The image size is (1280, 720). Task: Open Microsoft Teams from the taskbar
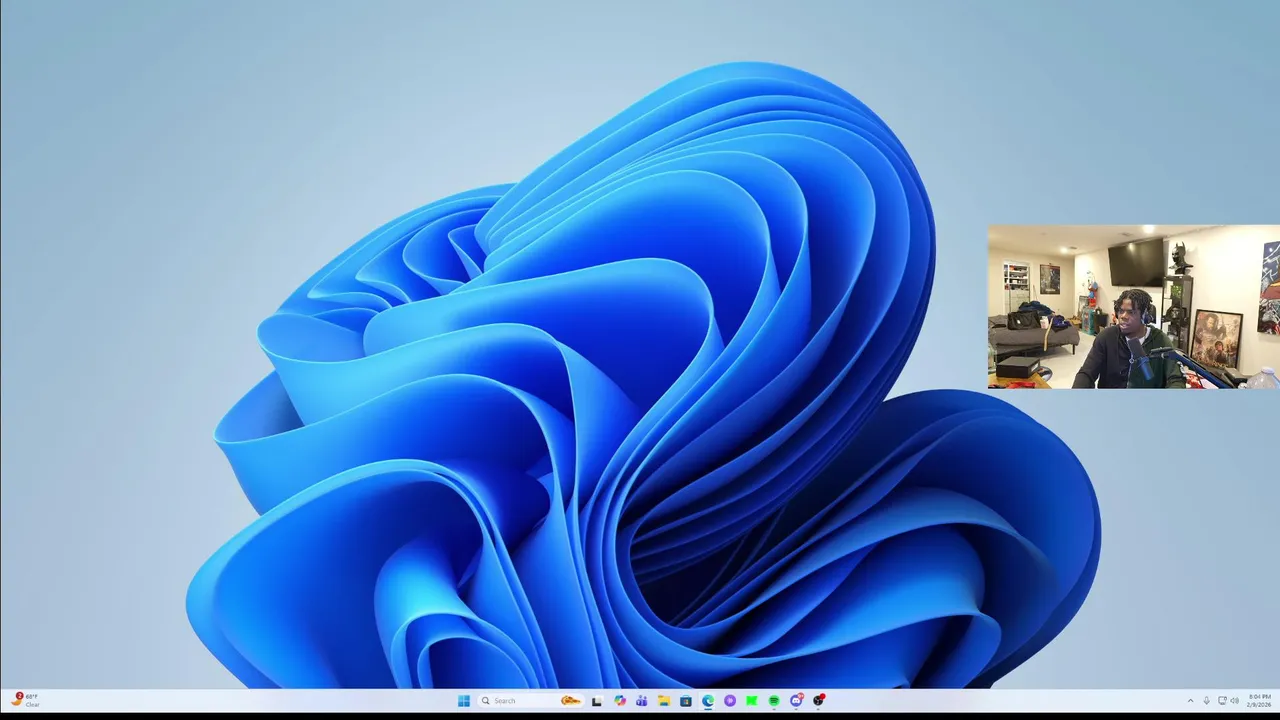click(x=641, y=701)
